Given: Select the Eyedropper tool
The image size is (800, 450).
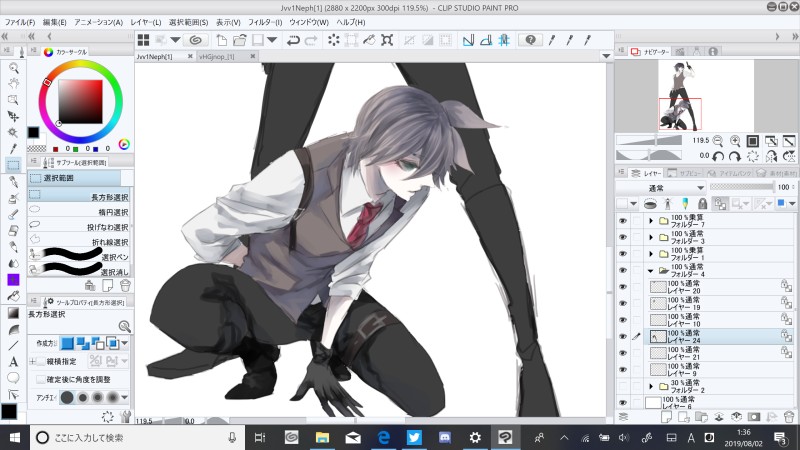Looking at the screenshot, I should pos(13,148).
